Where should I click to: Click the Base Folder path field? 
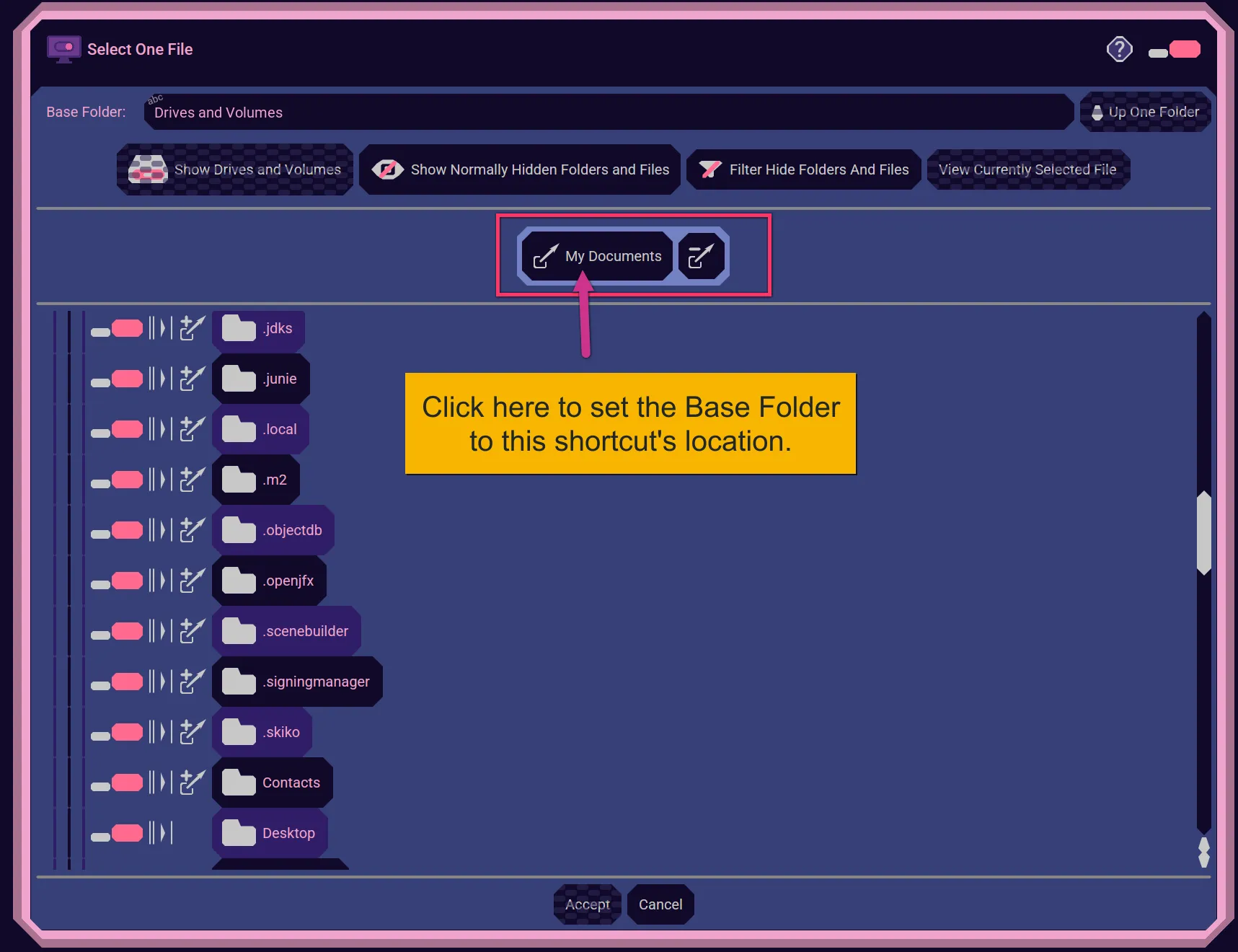pyautogui.click(x=609, y=112)
